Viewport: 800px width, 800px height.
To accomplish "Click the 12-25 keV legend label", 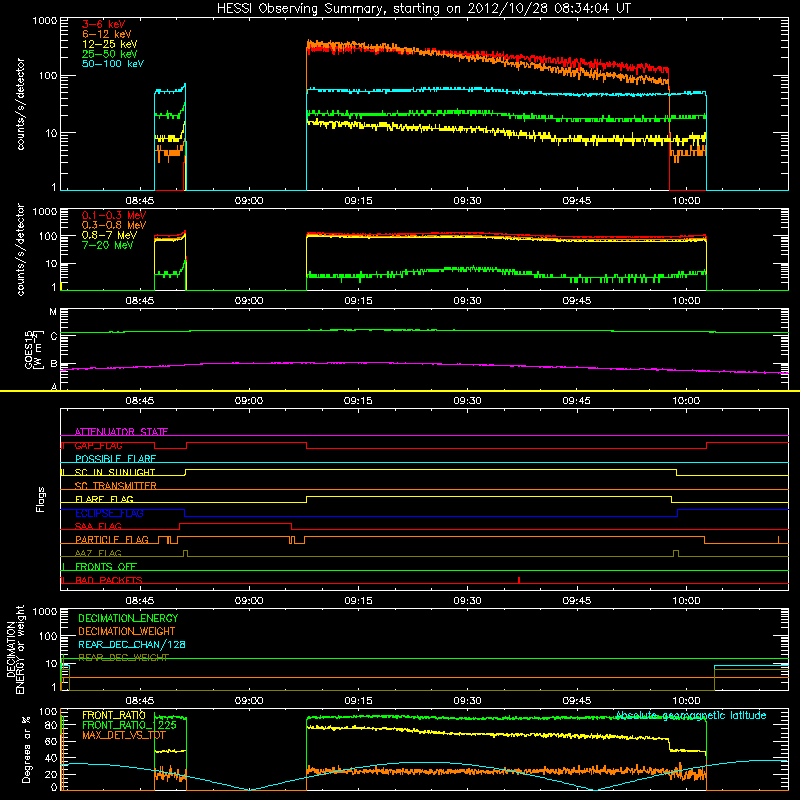I will click(109, 44).
